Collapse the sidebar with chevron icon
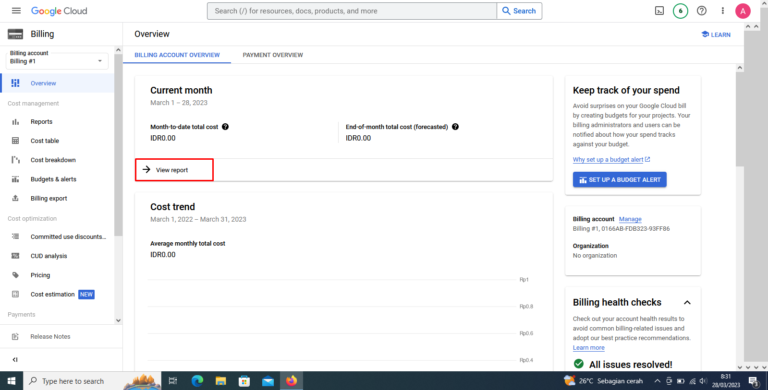Screen dimensions: 768x390 coord(15,360)
